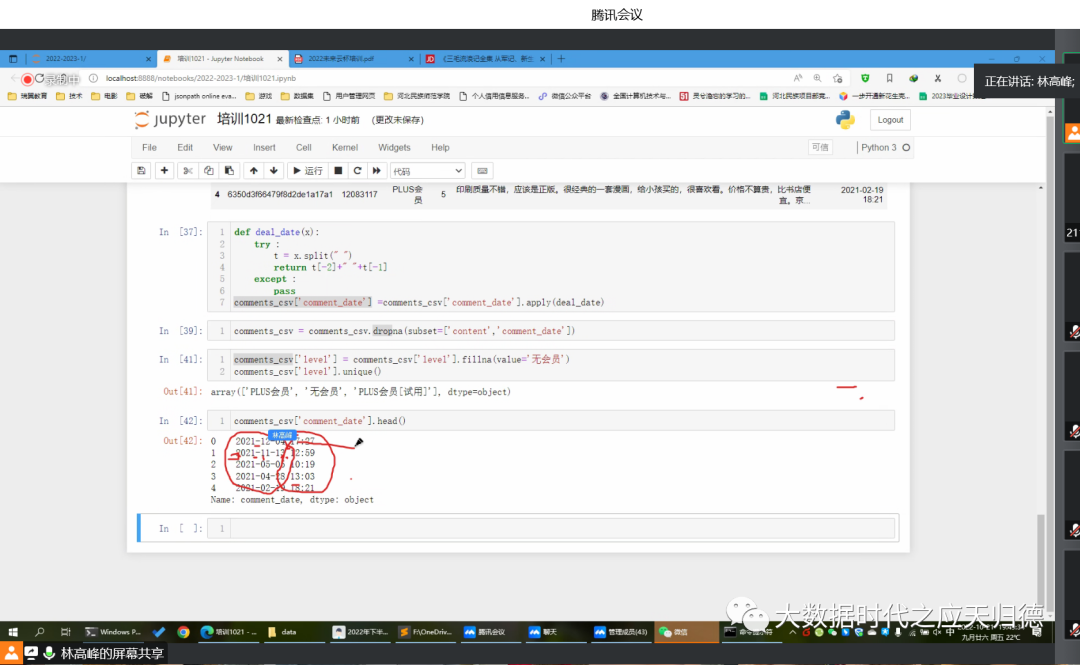The height and width of the screenshot is (665, 1080).
Task: Open Task View on the taskbar
Action: pyautogui.click(x=65, y=632)
